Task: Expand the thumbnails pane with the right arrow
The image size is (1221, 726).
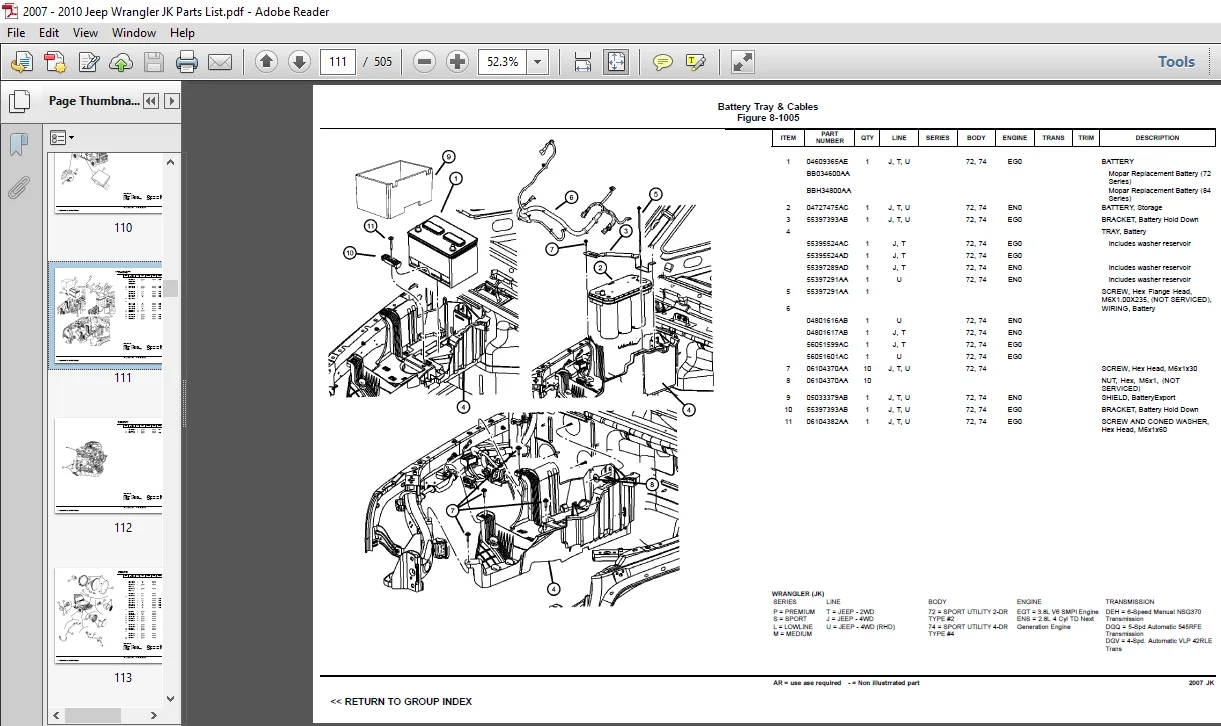Action: click(172, 101)
